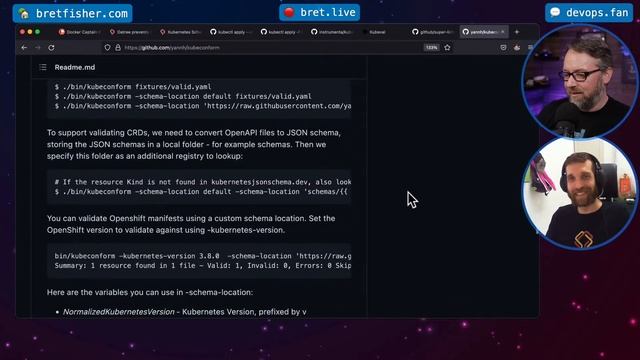Click the '-kubernetes-version 3.8.0' command line

pos(203,256)
